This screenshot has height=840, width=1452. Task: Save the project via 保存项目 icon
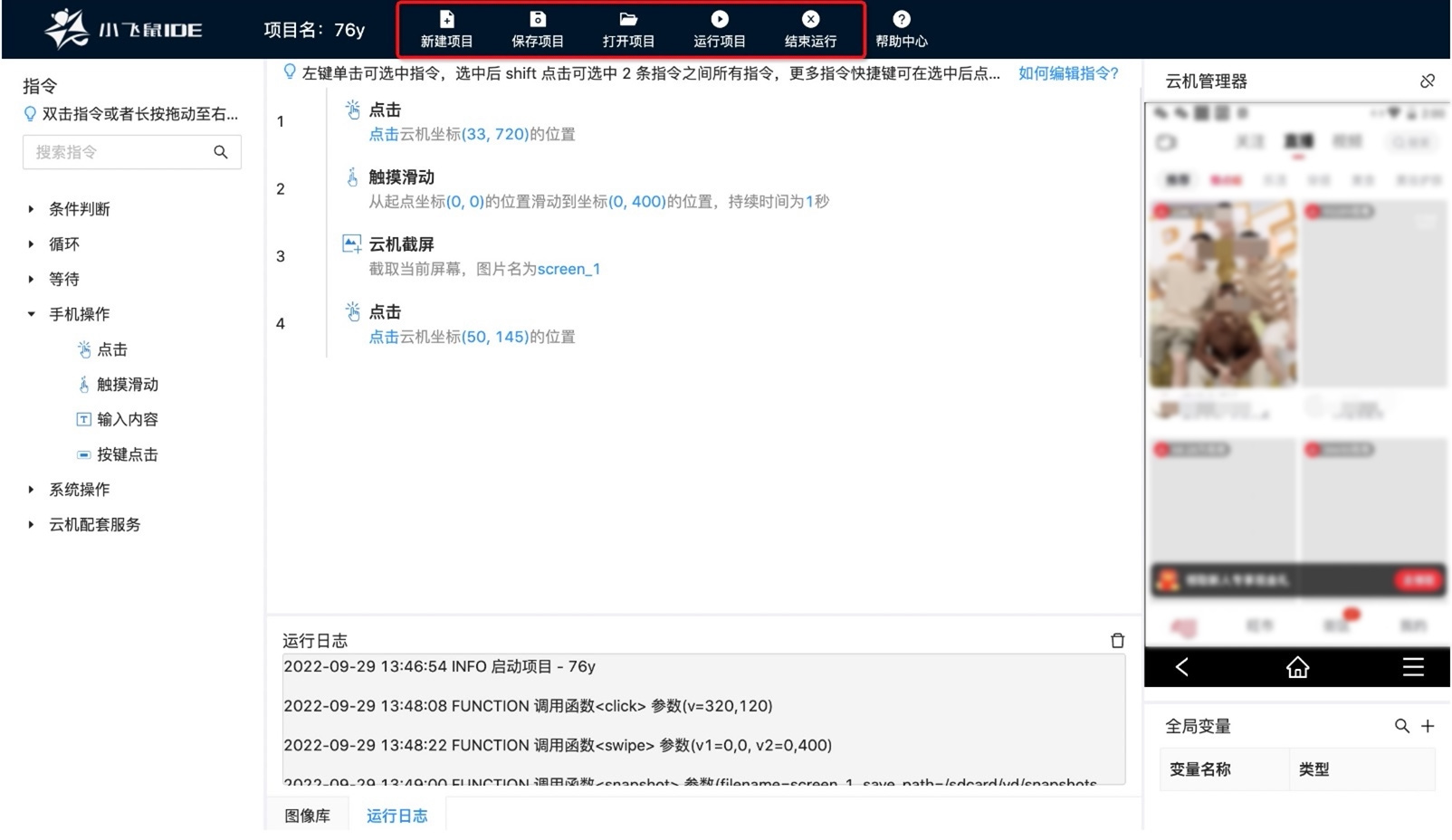coord(538,28)
